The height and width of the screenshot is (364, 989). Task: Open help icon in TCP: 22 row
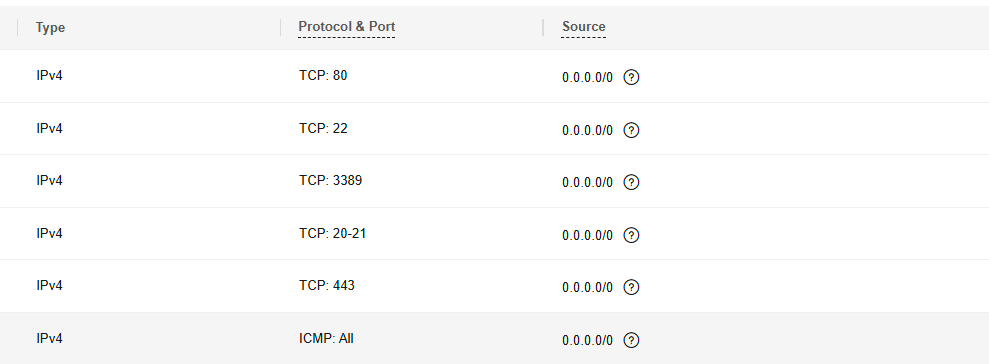631,130
